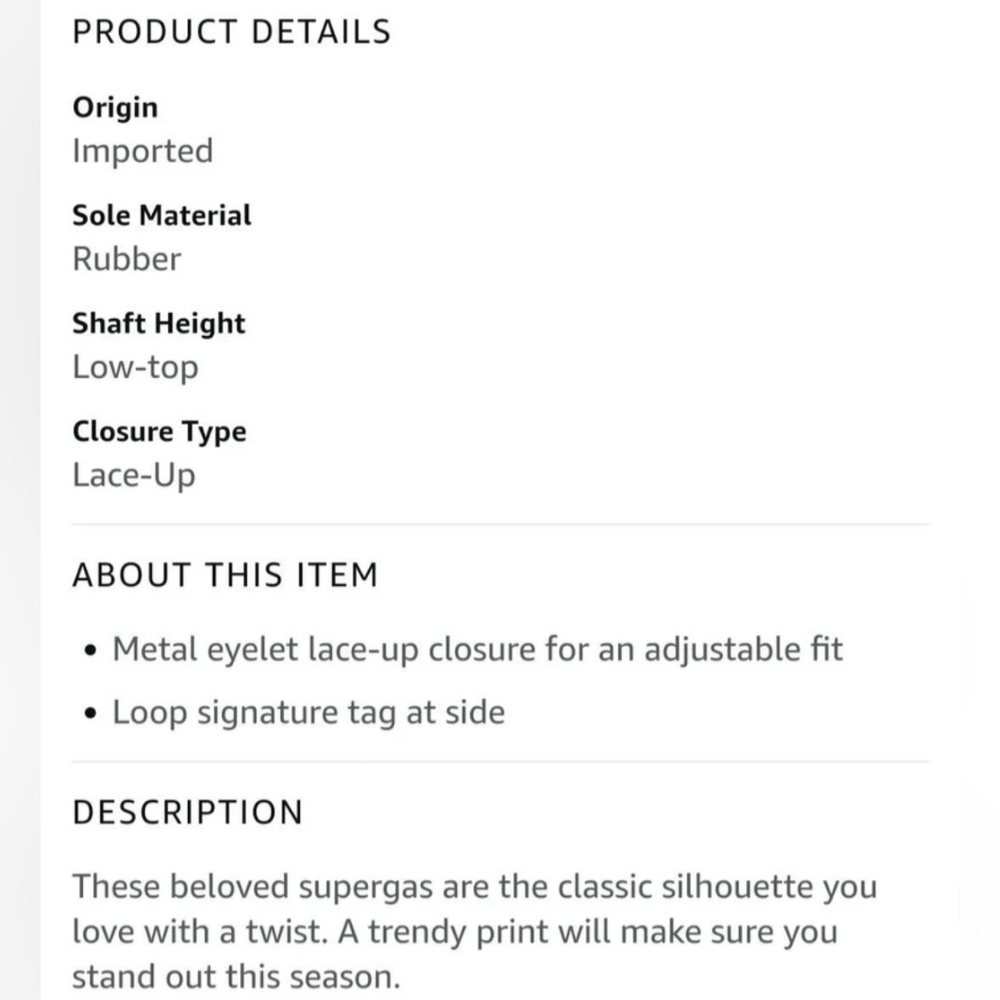
Task: Click the Origin label
Action: click(x=115, y=107)
